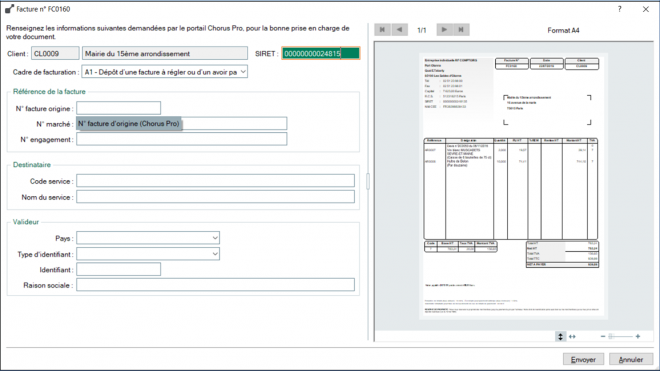Focus the SIRET input field
Image resolution: width=660 pixels, height=371 pixels.
[321, 53]
